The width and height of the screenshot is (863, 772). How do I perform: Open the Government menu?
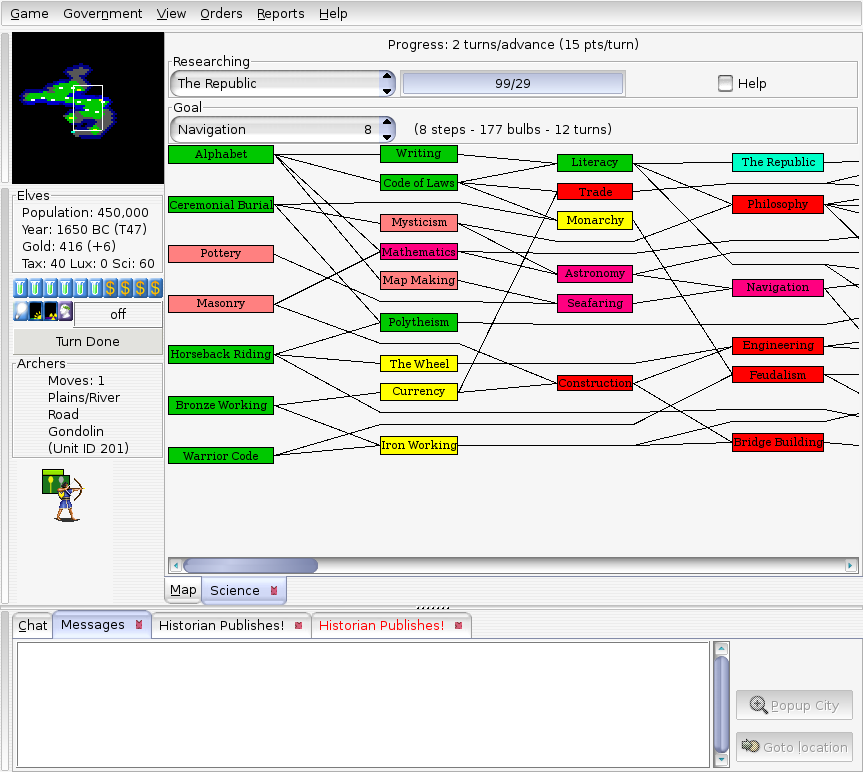[102, 14]
